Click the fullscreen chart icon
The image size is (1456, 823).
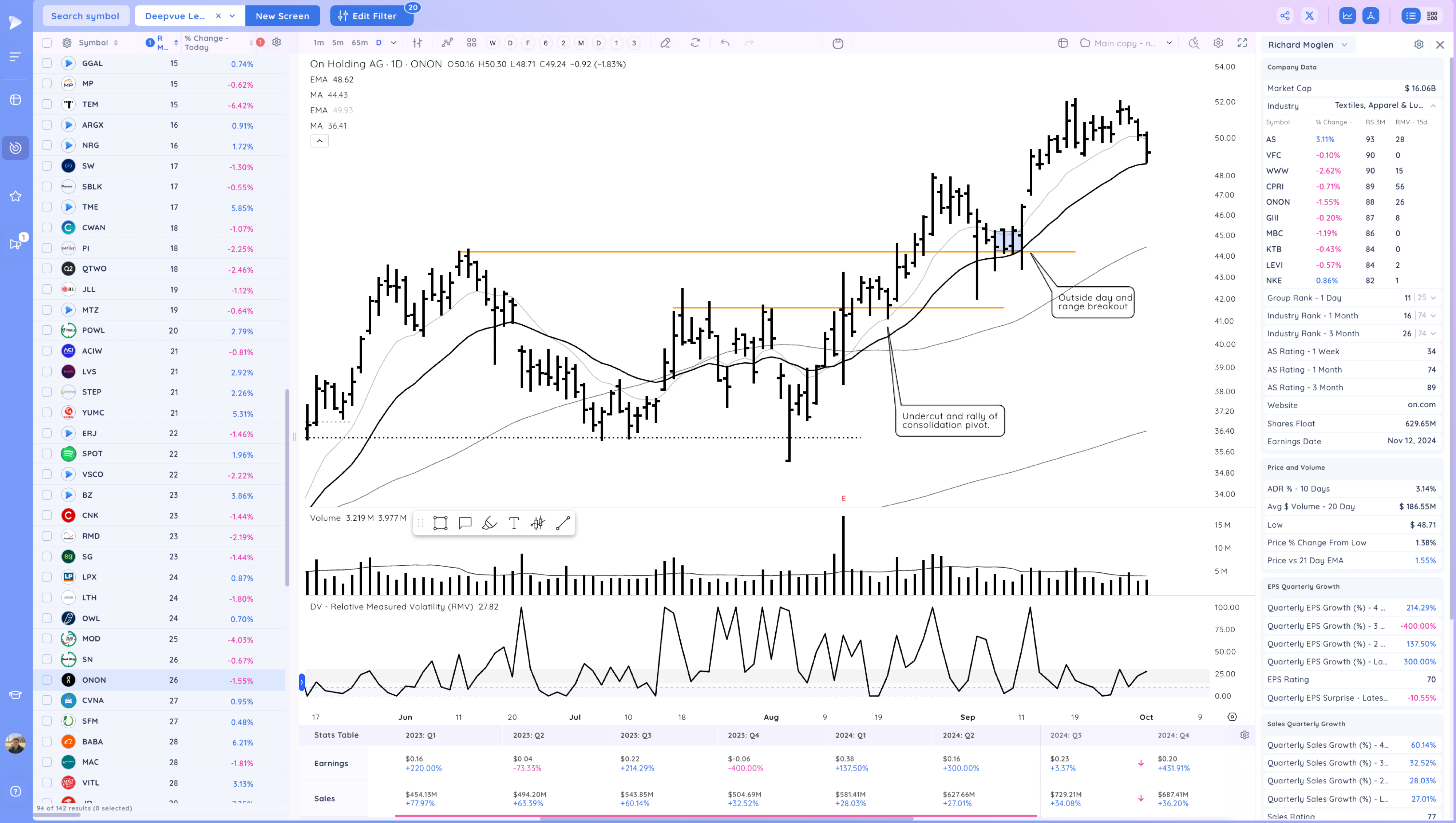coord(1242,43)
